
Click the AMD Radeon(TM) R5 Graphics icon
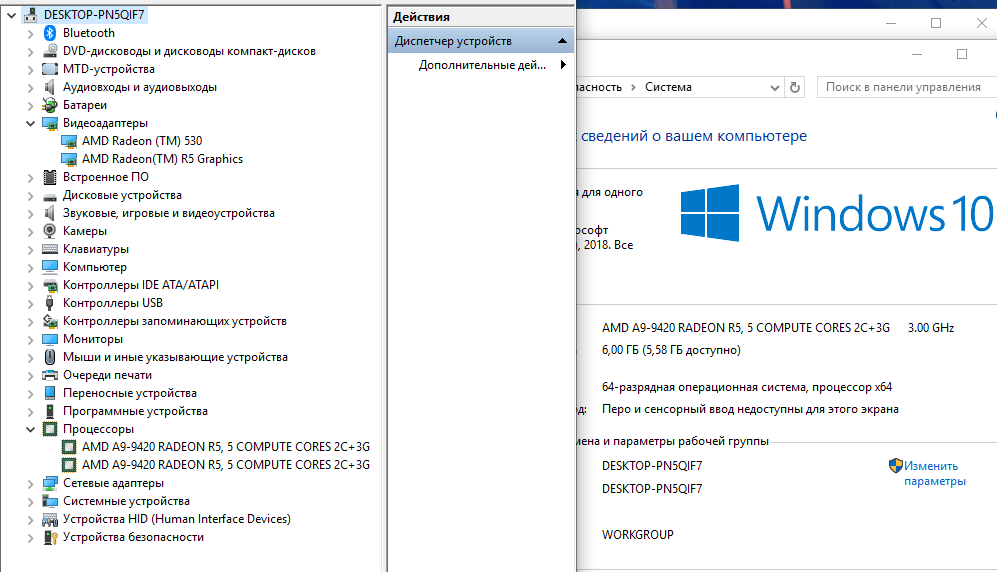pos(69,159)
